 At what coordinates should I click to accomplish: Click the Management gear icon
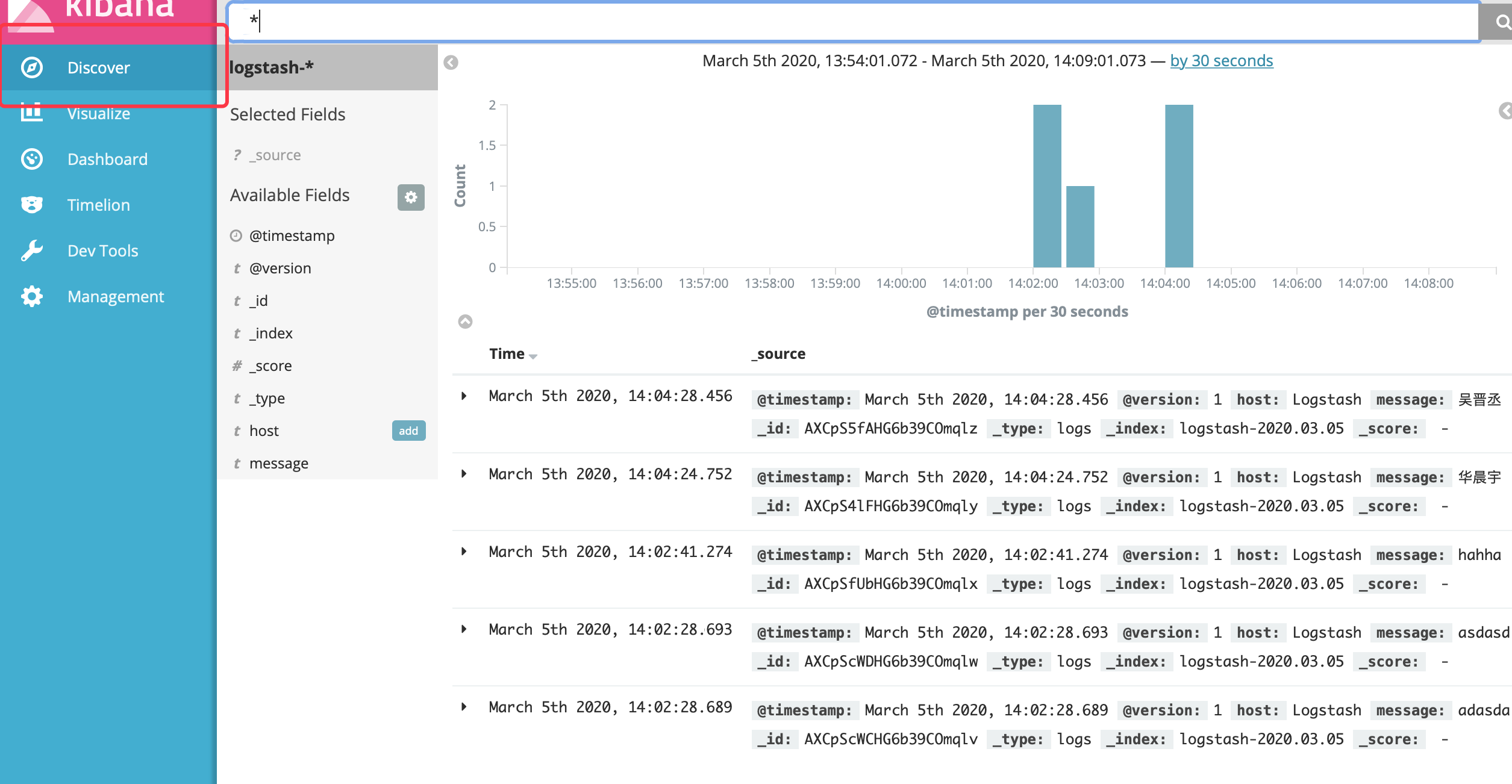tap(31, 296)
